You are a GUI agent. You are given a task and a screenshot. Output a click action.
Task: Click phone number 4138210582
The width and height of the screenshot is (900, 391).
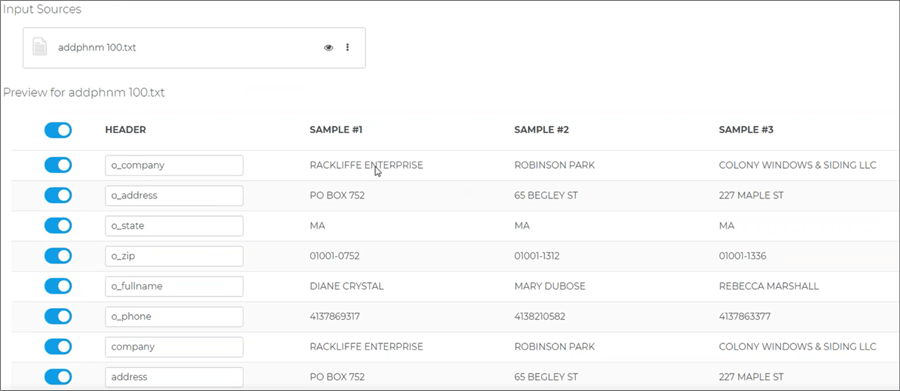tap(541, 316)
